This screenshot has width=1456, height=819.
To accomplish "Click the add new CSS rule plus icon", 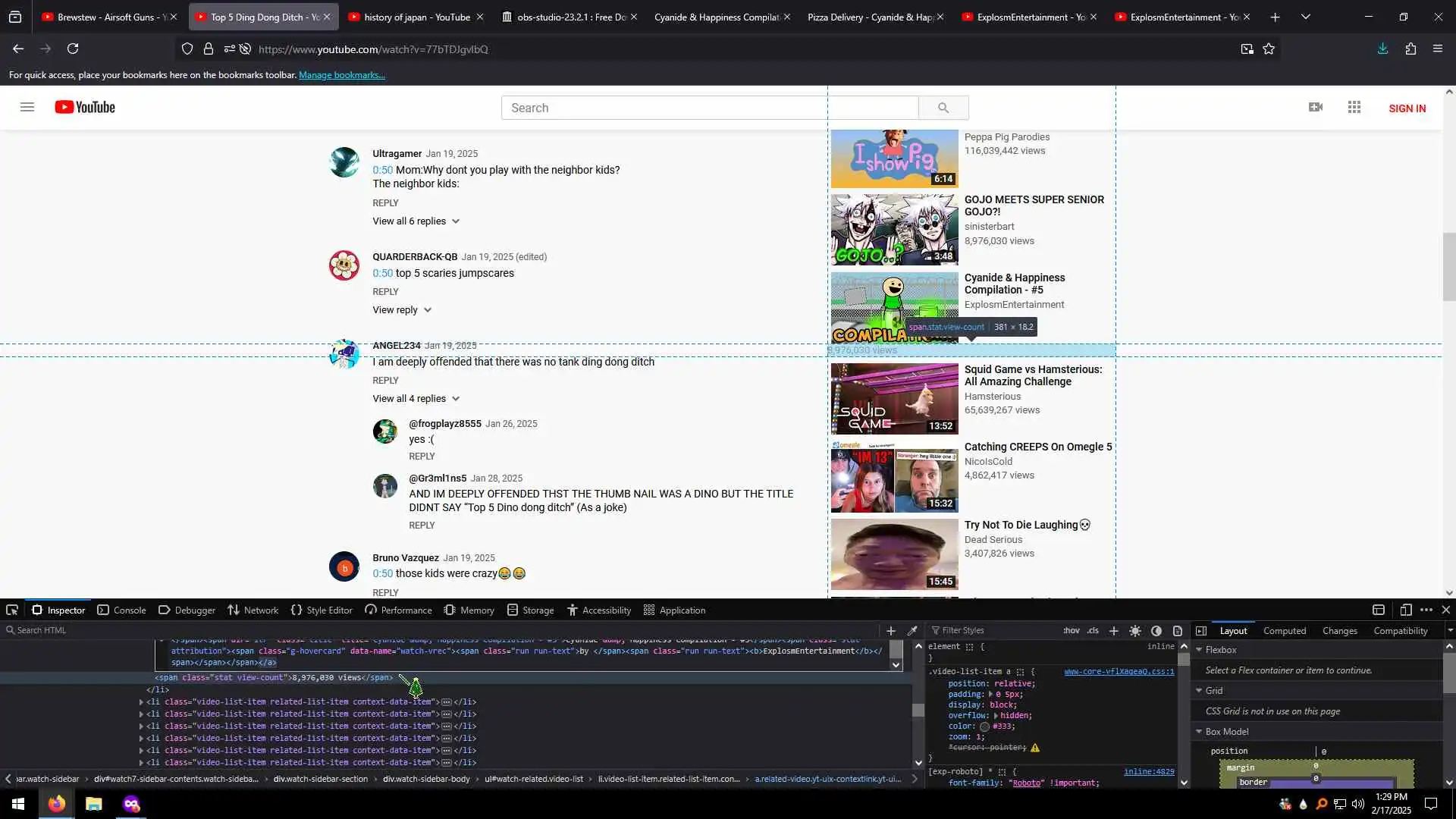I will [x=1113, y=631].
